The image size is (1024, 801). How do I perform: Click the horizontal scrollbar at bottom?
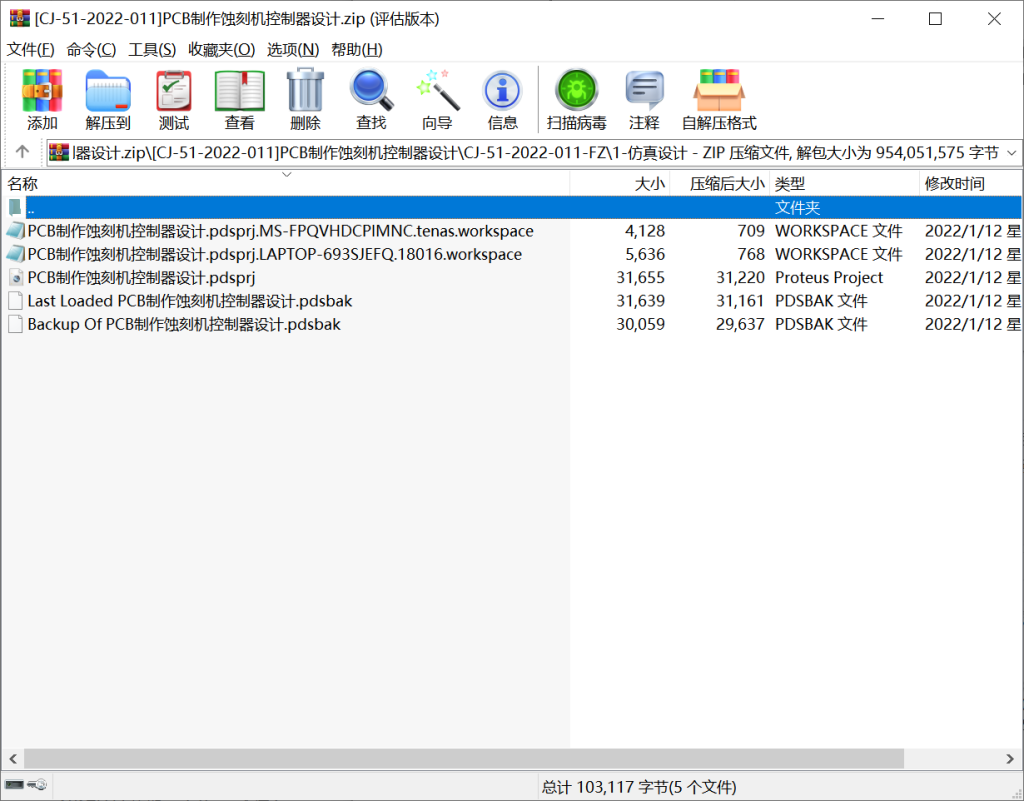[x=465, y=759]
